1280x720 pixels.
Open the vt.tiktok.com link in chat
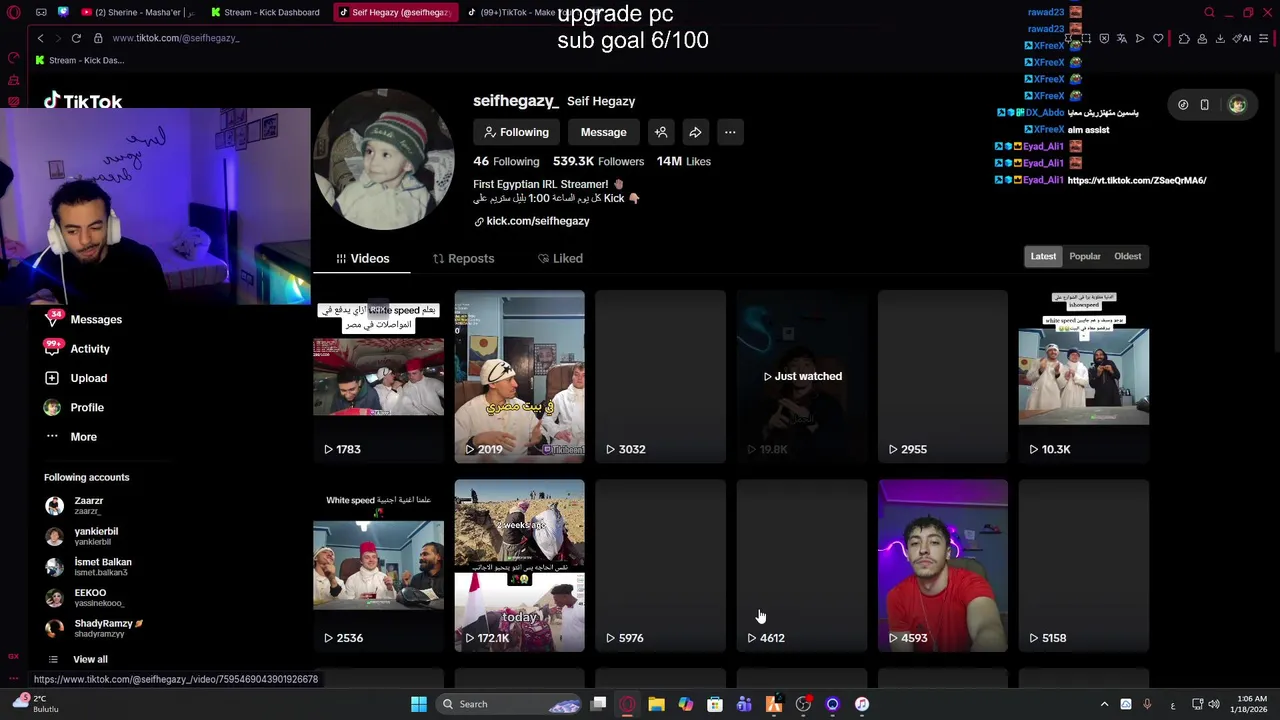1137,180
